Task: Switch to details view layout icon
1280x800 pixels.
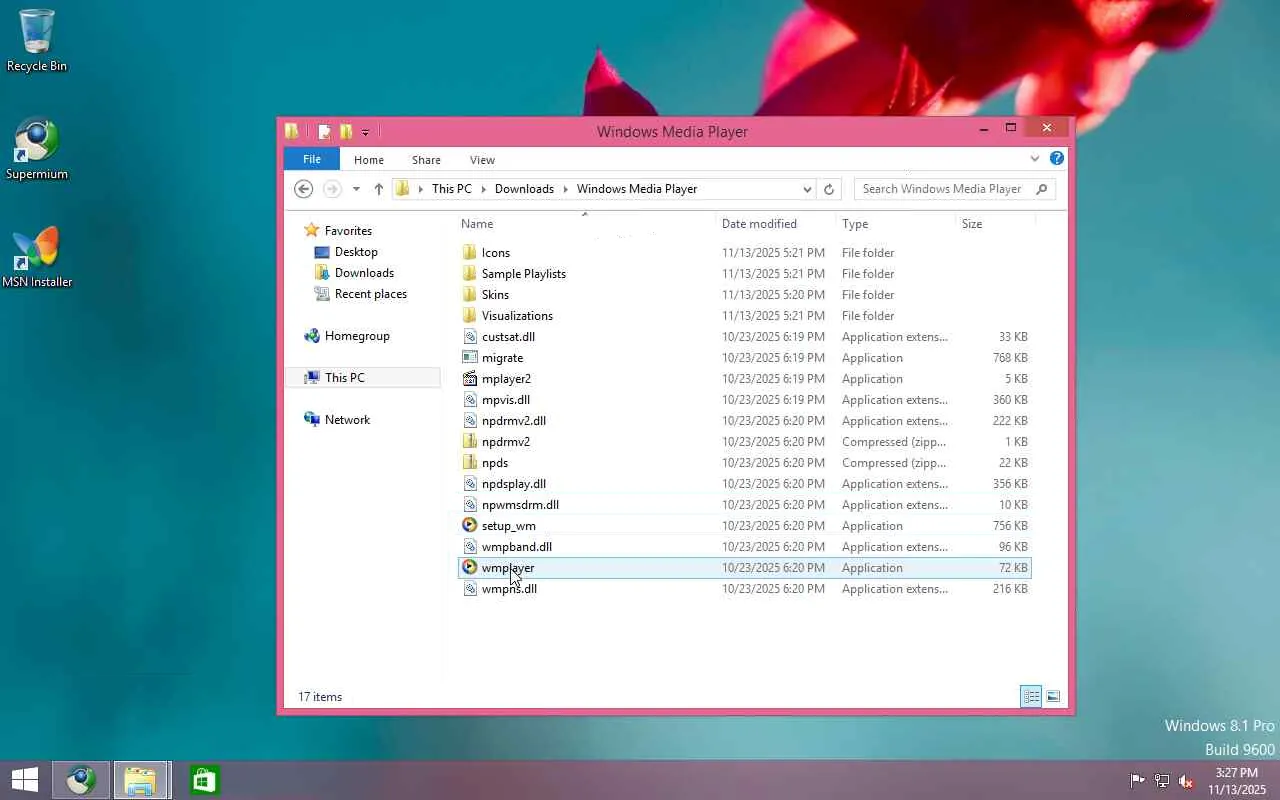Action: (1031, 696)
